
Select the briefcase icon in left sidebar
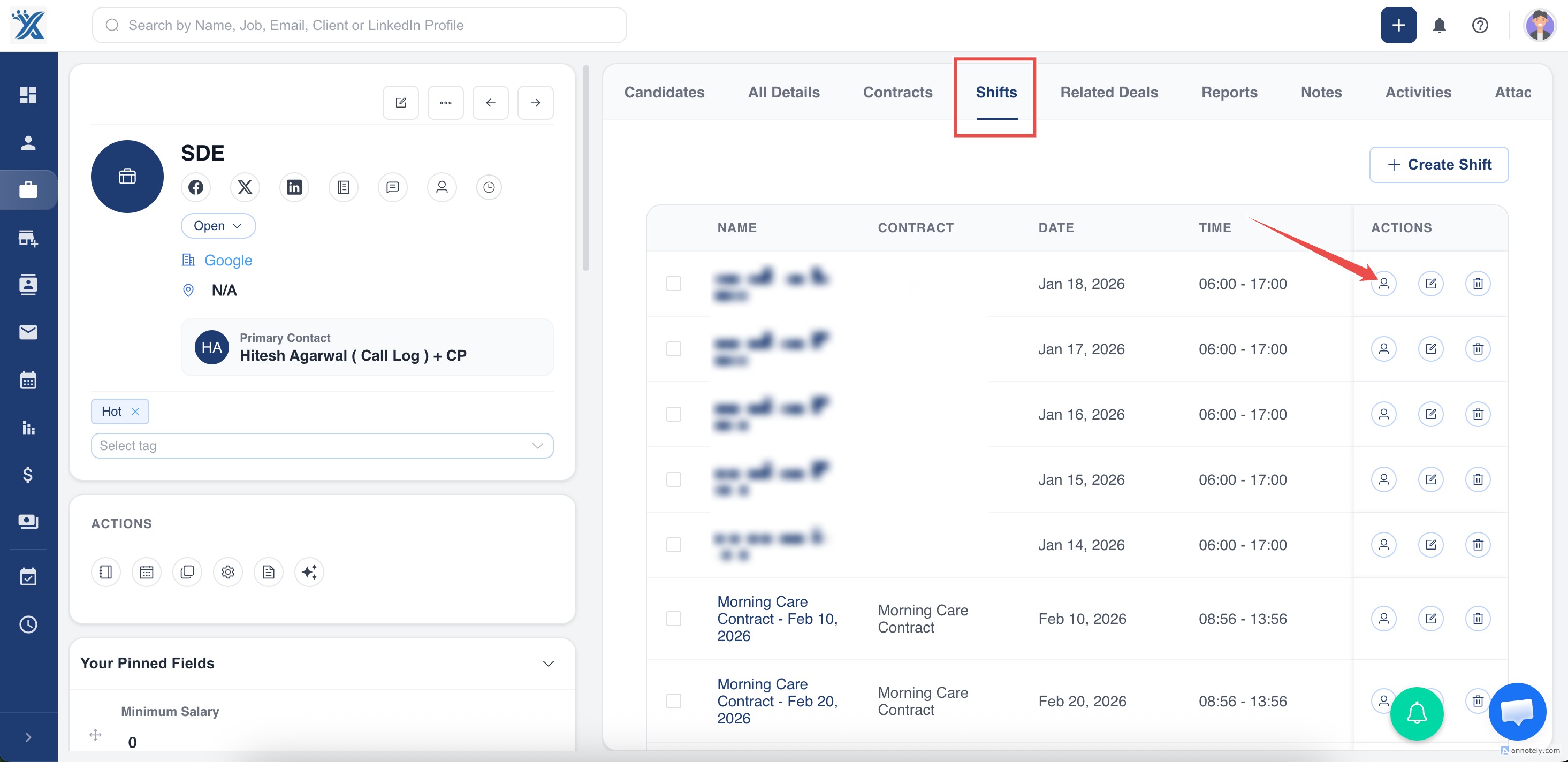pyautogui.click(x=28, y=190)
